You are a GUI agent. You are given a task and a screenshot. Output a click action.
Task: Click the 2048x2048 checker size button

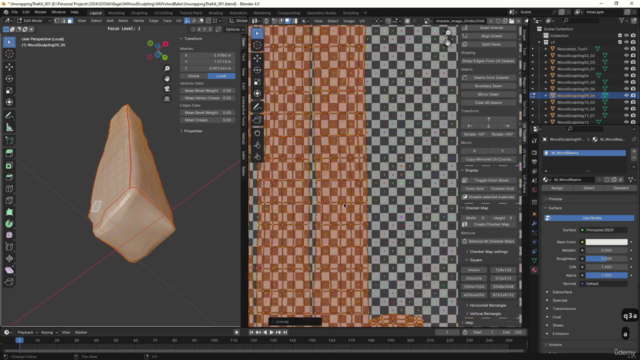click(x=503, y=287)
